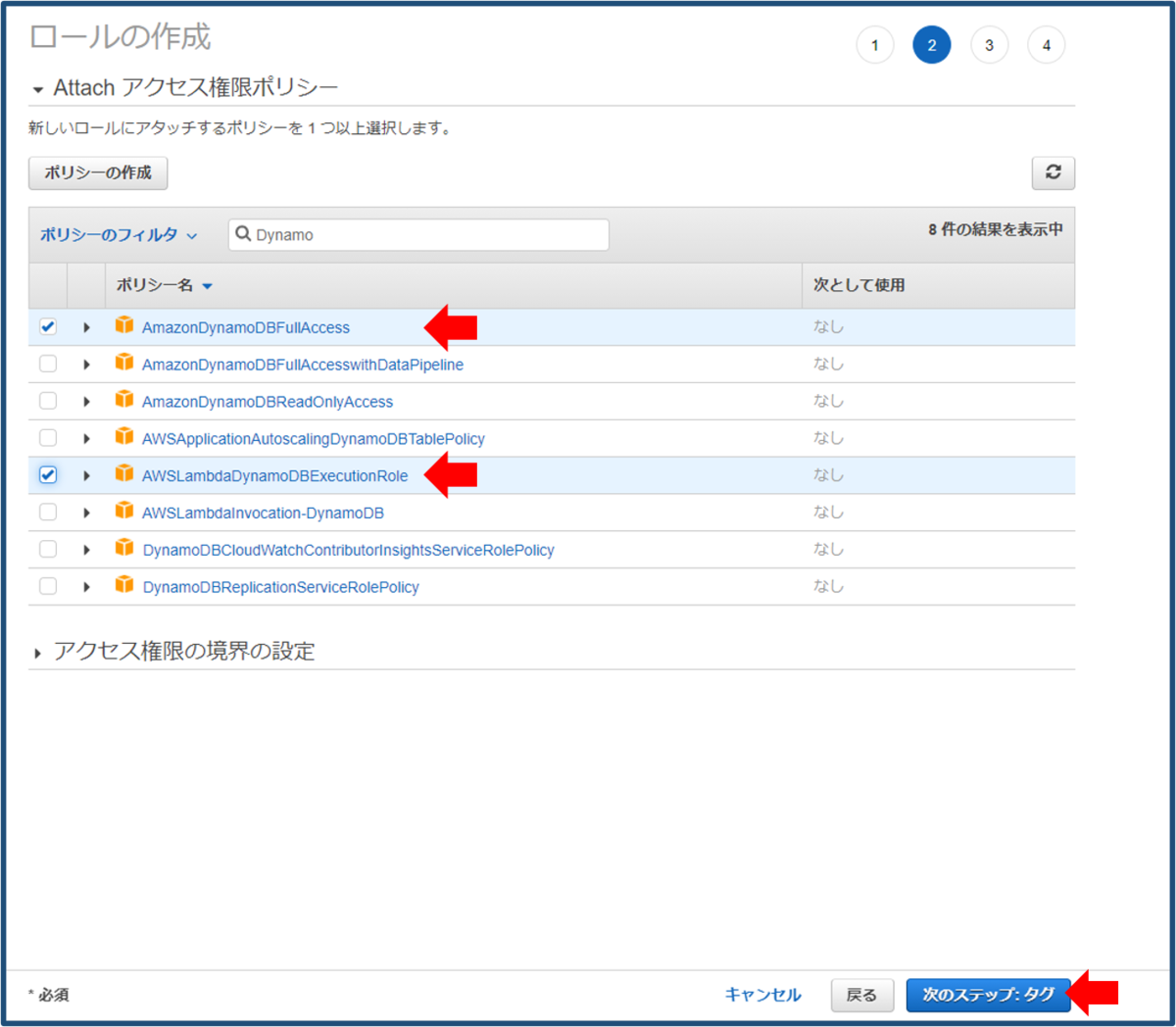The height and width of the screenshot is (1027, 1176).
Task: Open the AWSApplicationAutoscalingDynamoDBTablePolicy link
Action: [x=314, y=439]
